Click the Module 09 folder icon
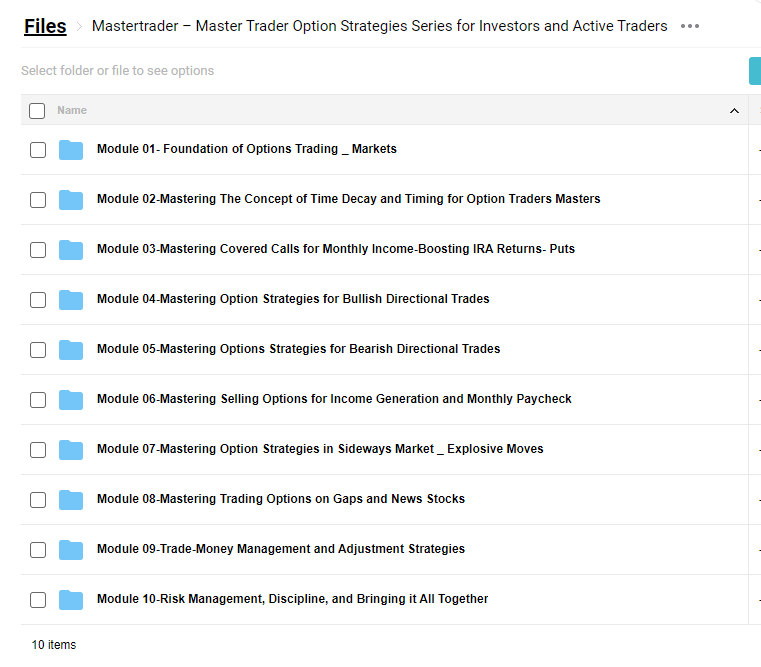The width and height of the screenshot is (761, 667). click(x=71, y=550)
